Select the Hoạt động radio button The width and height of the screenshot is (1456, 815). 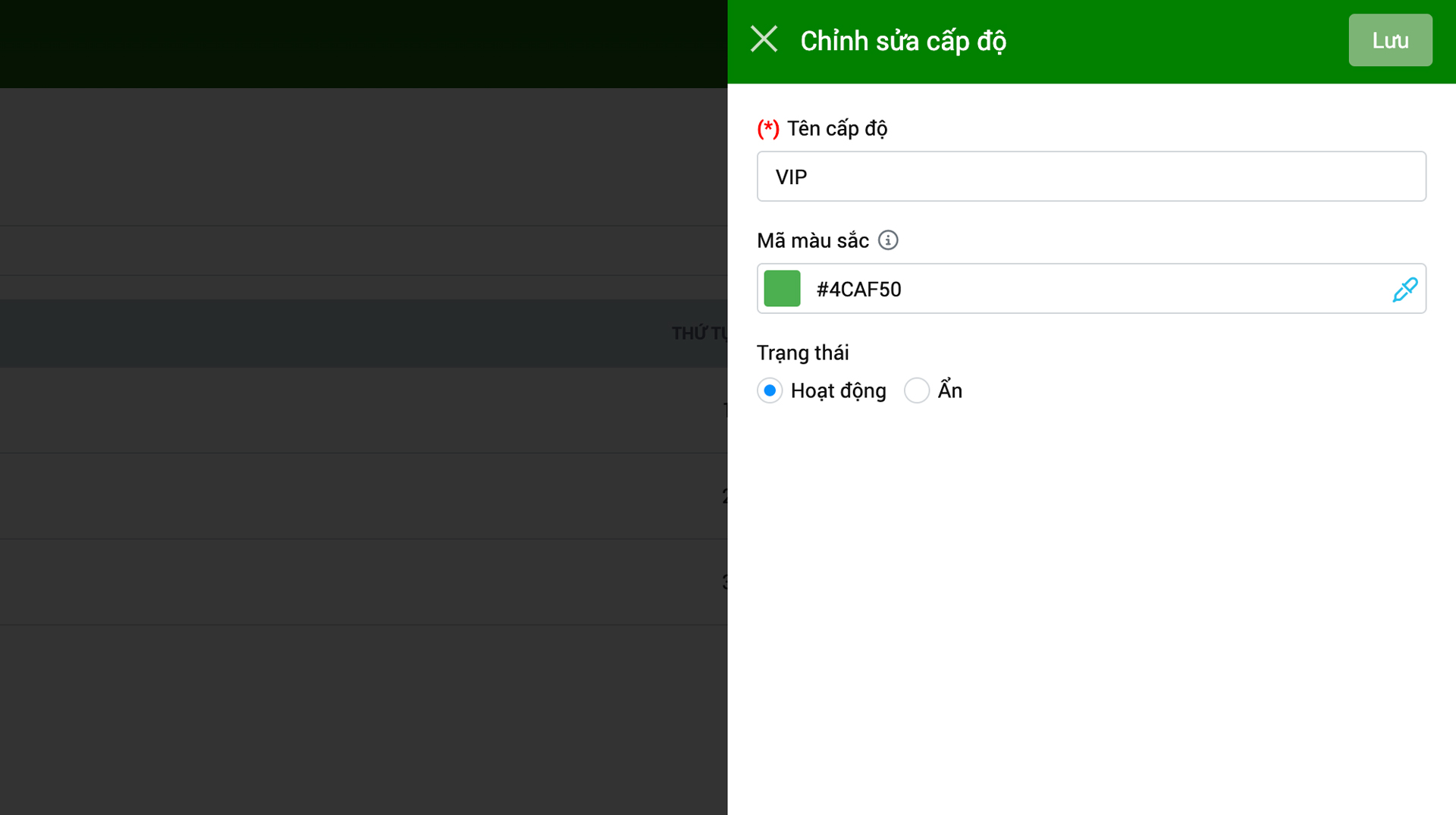pyautogui.click(x=770, y=390)
